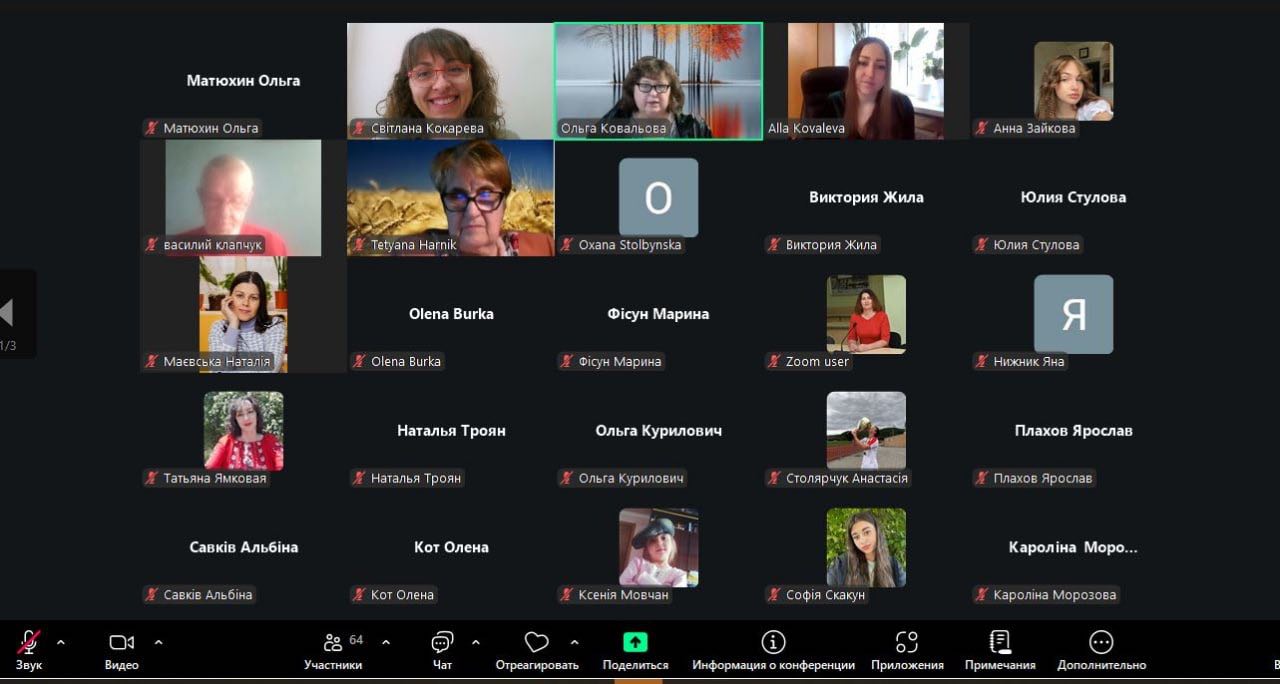
Task: Open the Чат chat panel
Action: pos(442,642)
